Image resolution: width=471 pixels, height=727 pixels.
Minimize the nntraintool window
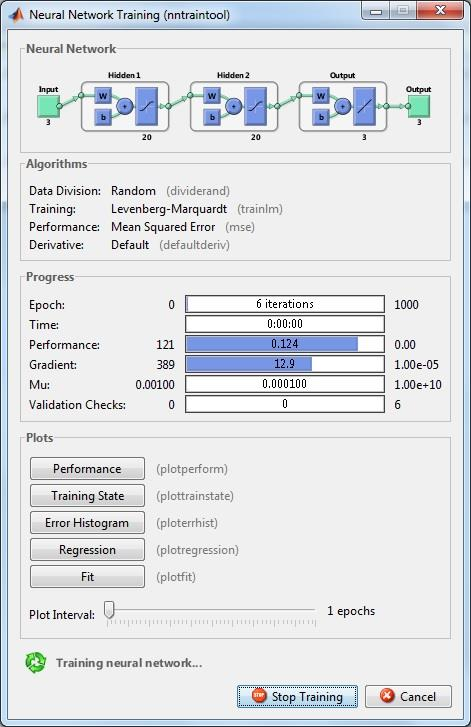pos(376,11)
